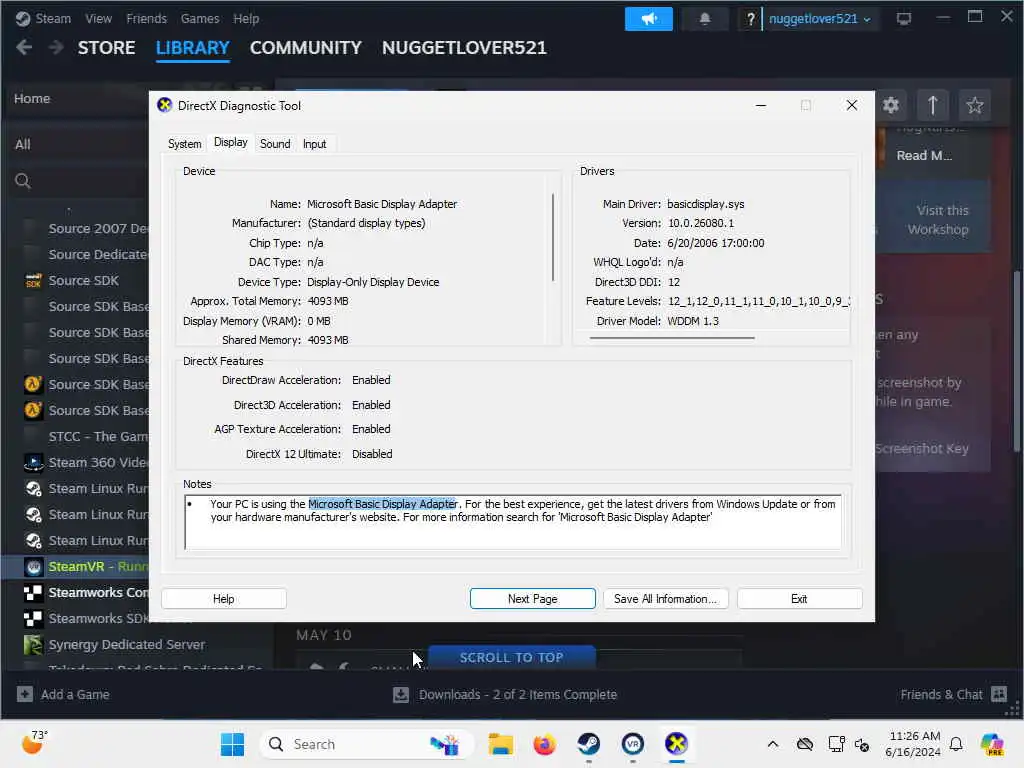
Task: Click the DirectX Diagnostic Tool title icon
Action: pyautogui.click(x=165, y=105)
